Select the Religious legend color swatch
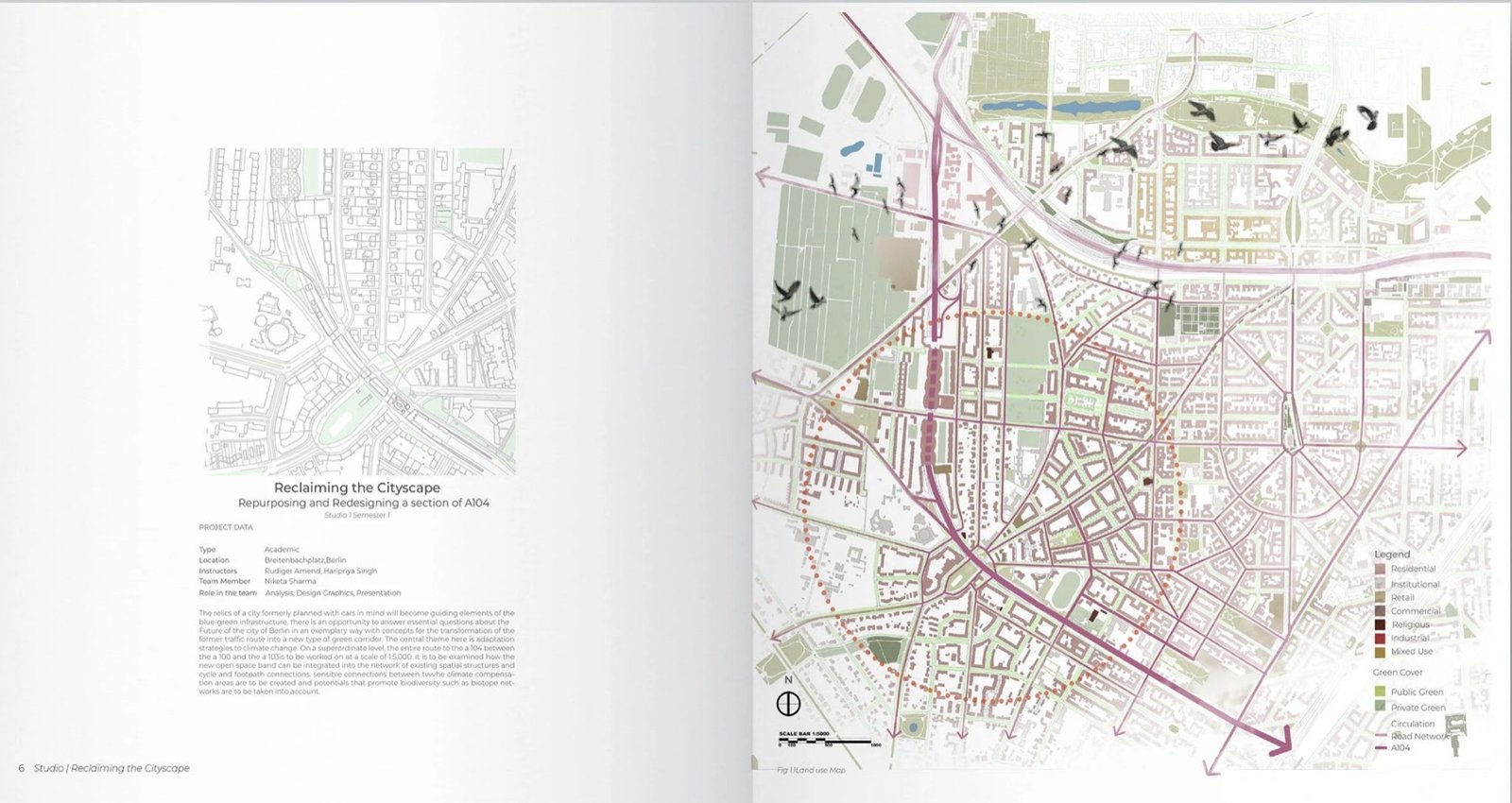The width and height of the screenshot is (1512, 803). coord(1381,624)
